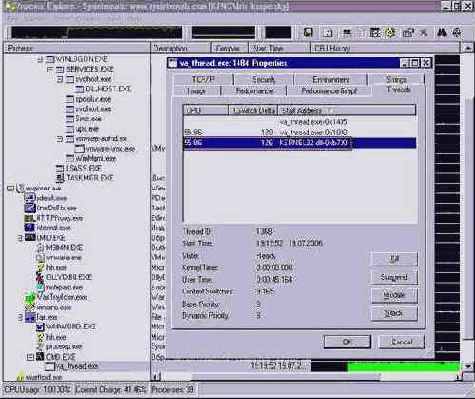Image resolution: width=475 pixels, height=399 pixels.
Task: Click the Suspend thread button
Action: (394, 277)
